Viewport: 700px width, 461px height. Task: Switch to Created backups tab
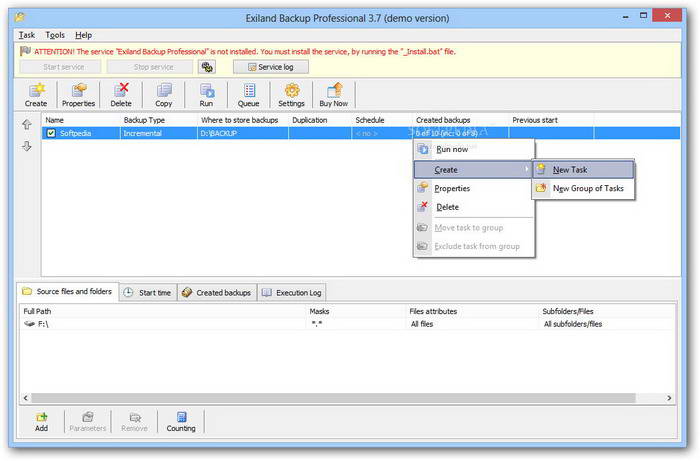click(x=217, y=293)
